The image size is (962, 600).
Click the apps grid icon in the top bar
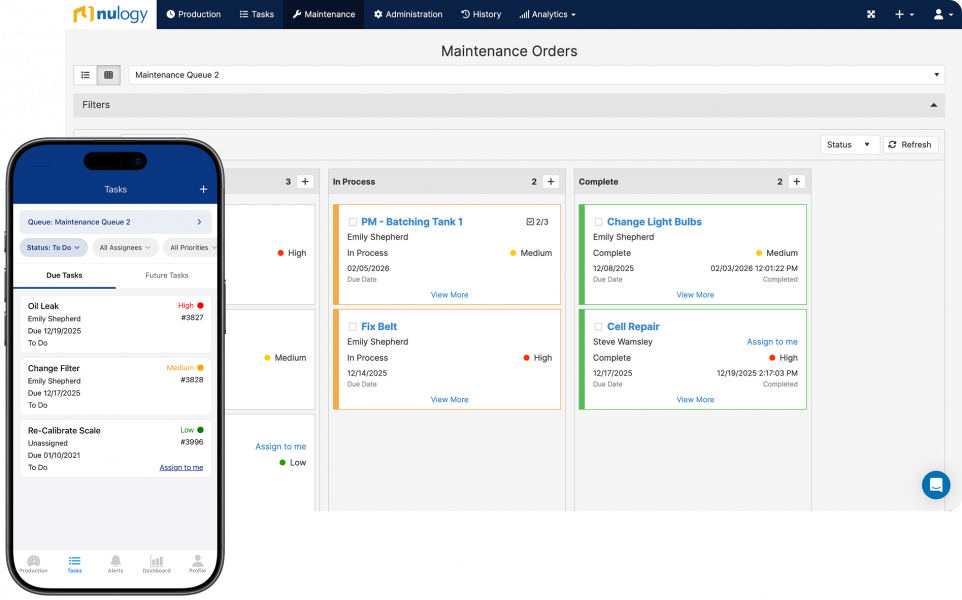tap(871, 14)
